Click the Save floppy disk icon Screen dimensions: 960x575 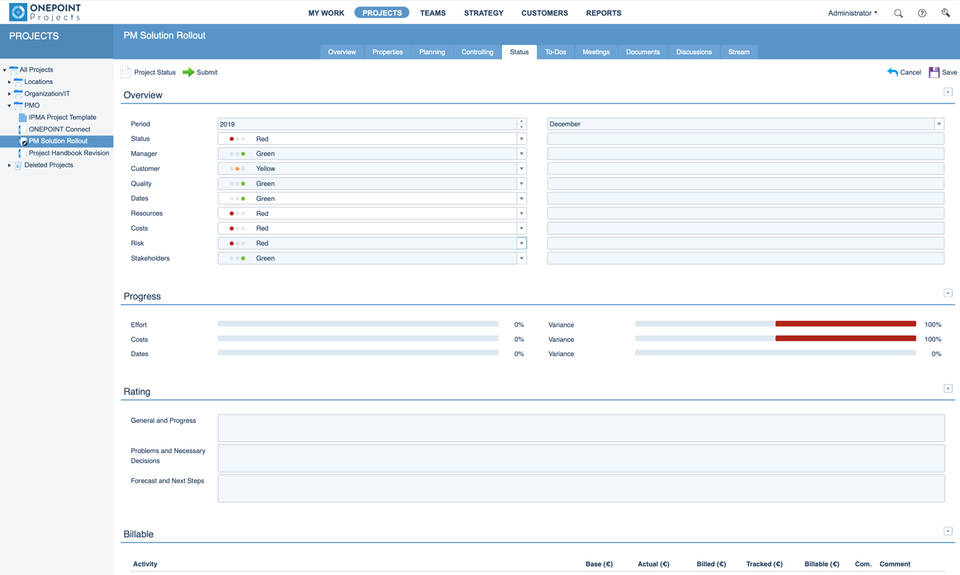(x=934, y=72)
